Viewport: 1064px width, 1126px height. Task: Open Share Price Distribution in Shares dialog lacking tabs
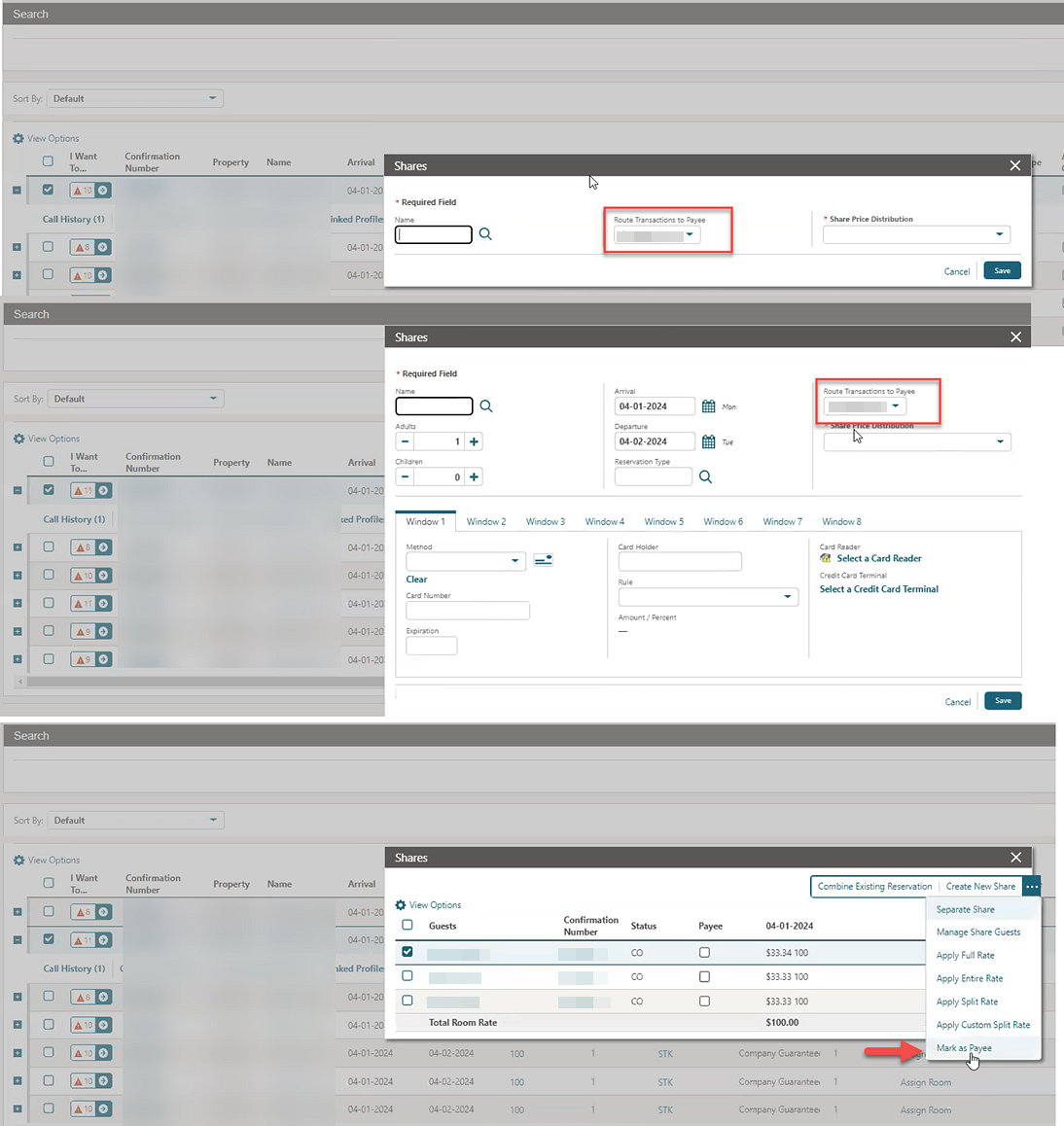pyautogui.click(x=917, y=234)
